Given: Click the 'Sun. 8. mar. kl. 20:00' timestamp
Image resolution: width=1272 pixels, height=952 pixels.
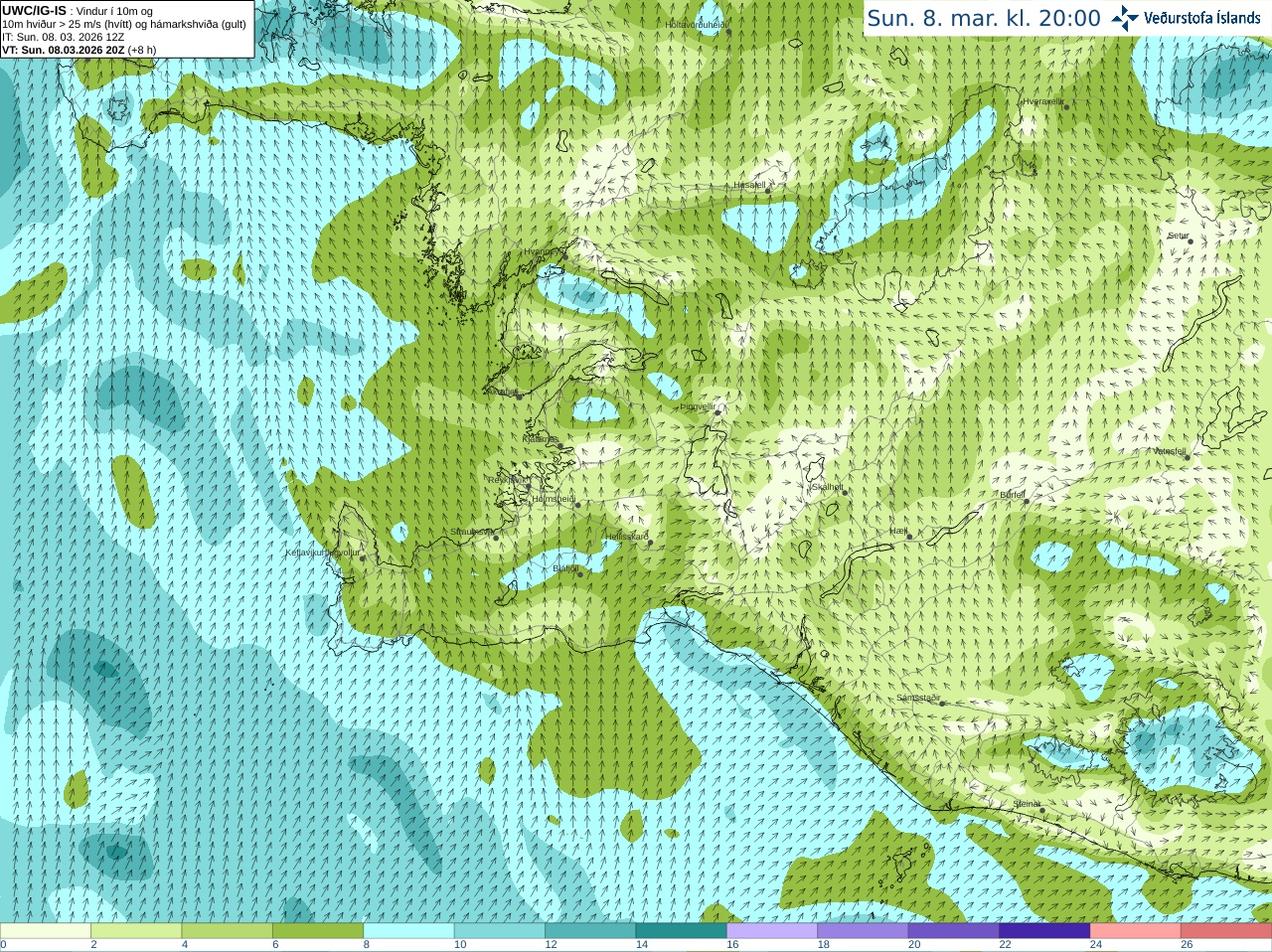Looking at the screenshot, I should [x=984, y=18].
